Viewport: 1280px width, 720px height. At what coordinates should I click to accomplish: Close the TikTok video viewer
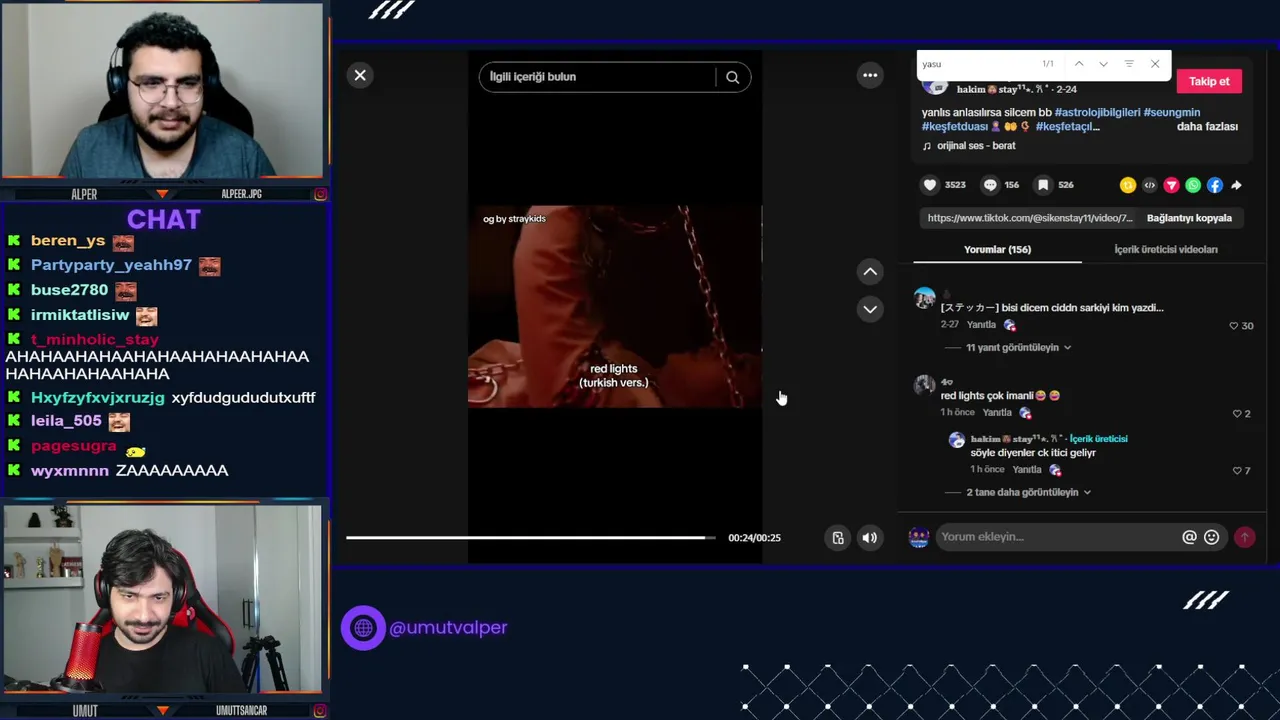(360, 76)
